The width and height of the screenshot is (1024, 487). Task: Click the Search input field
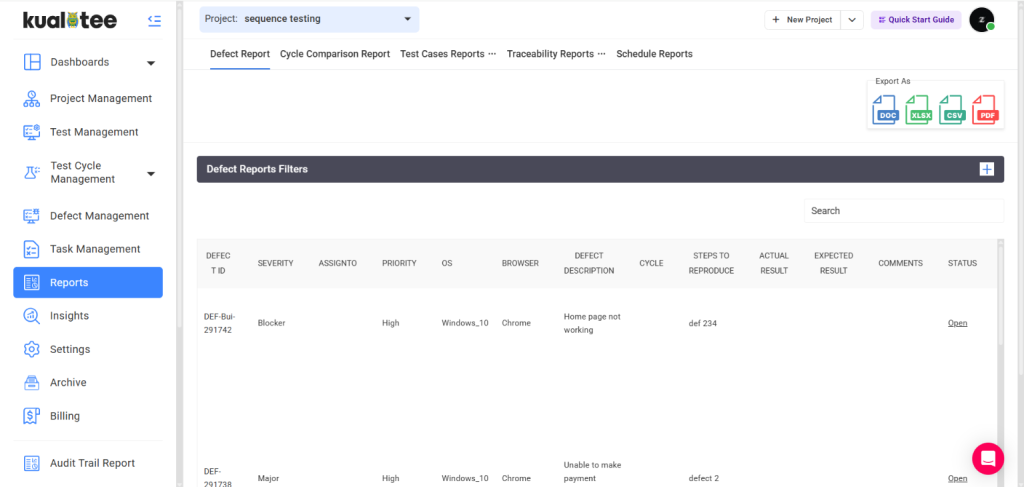point(903,211)
